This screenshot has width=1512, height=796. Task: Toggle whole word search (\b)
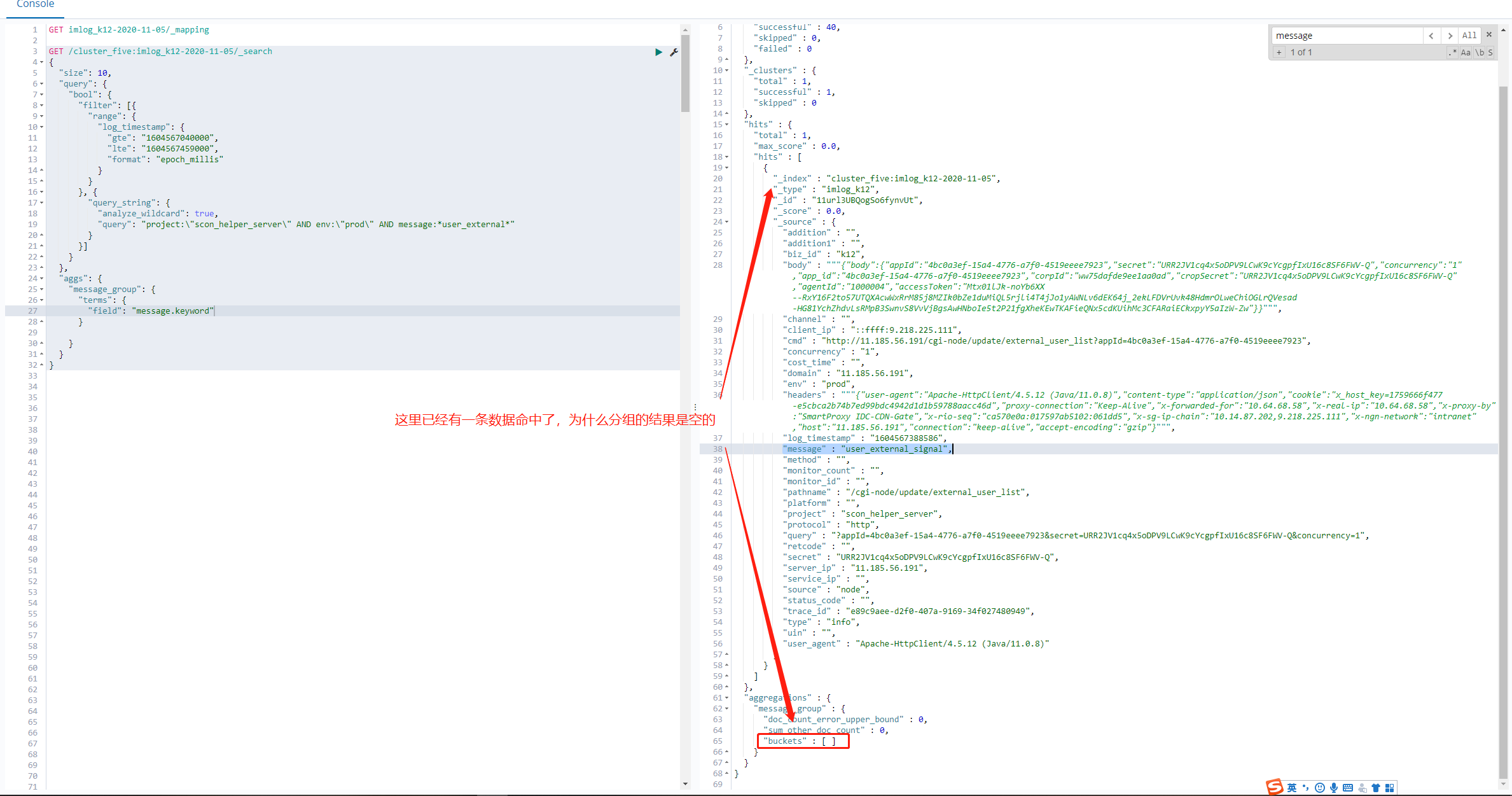point(1480,53)
